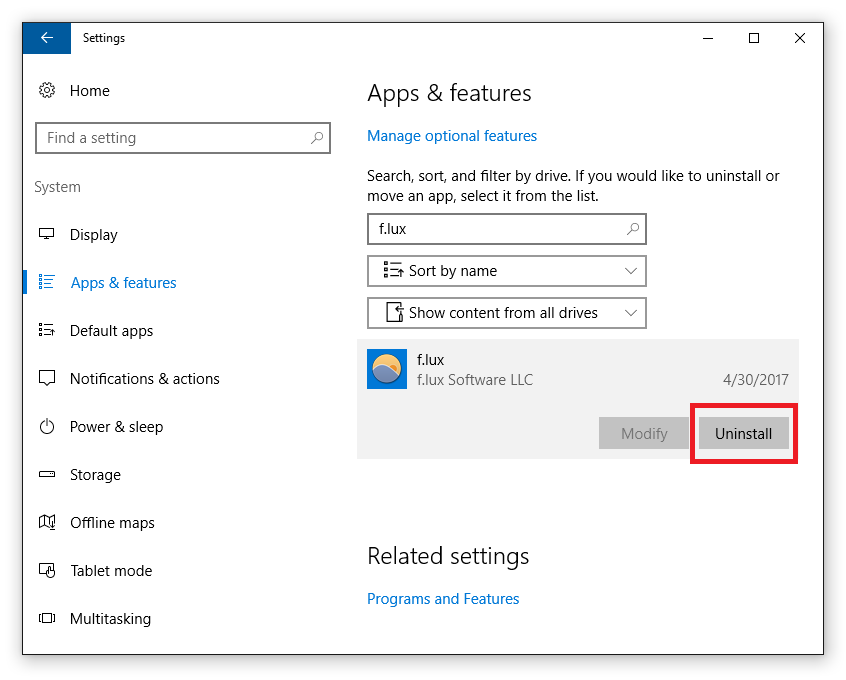Click the sort icon beside Sort by name

point(393,269)
